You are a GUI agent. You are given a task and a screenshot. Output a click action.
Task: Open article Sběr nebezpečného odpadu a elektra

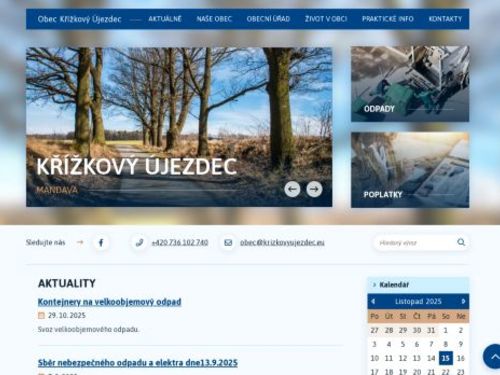coord(138,362)
